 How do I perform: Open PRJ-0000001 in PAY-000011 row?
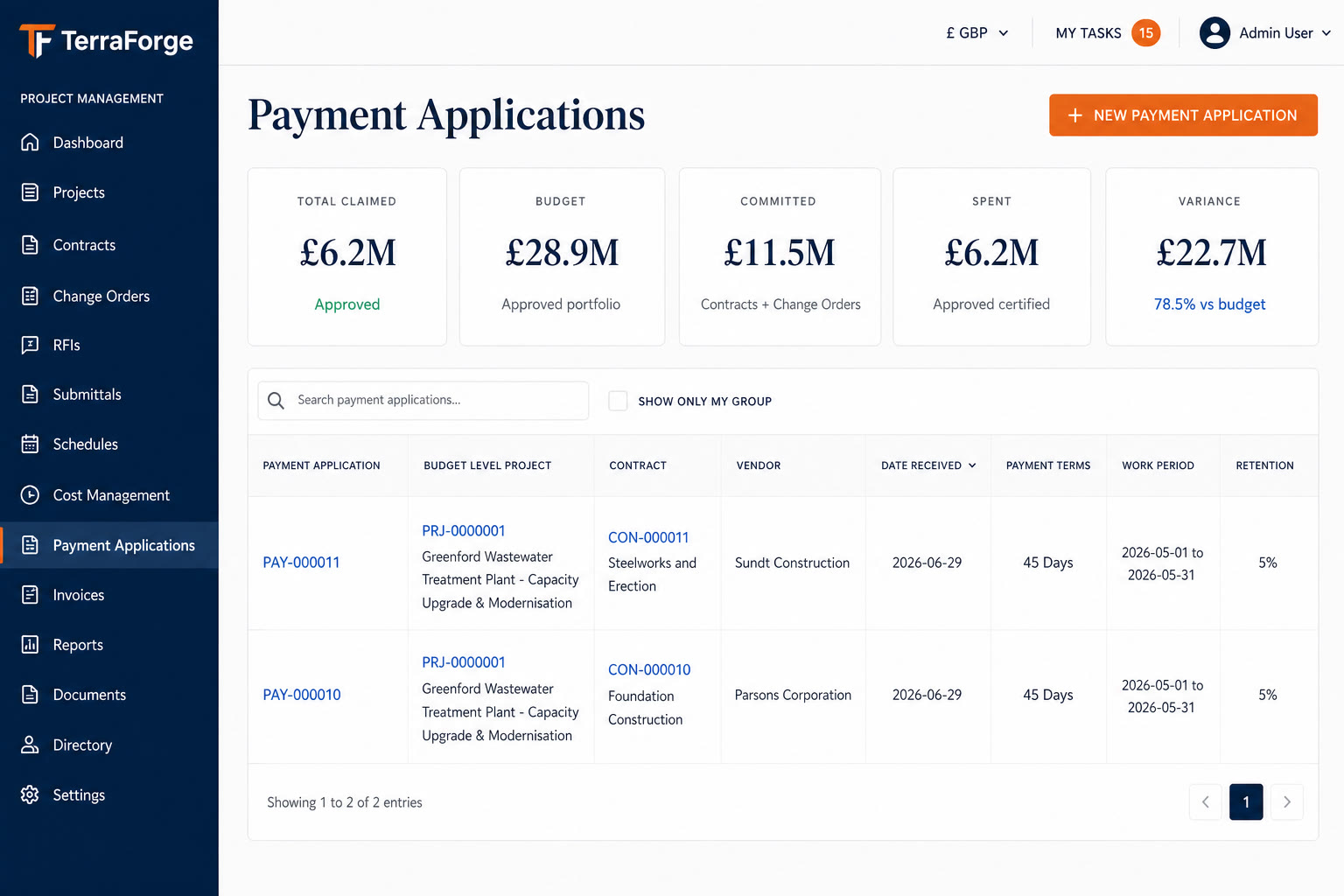464,530
